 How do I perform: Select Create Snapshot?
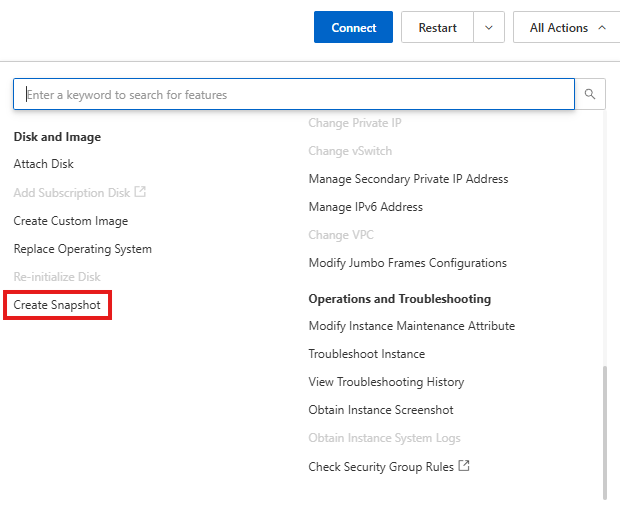(x=57, y=305)
